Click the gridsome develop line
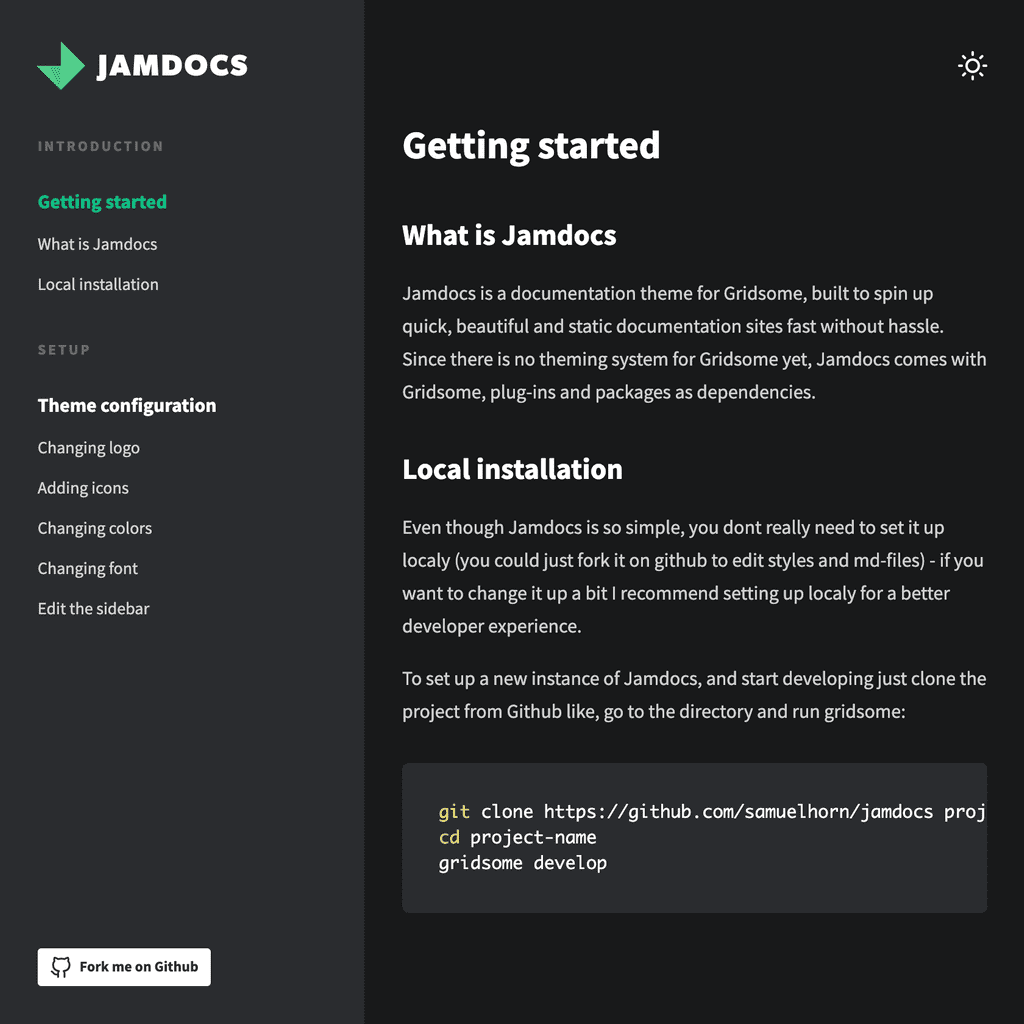1024x1024 pixels. point(523,862)
